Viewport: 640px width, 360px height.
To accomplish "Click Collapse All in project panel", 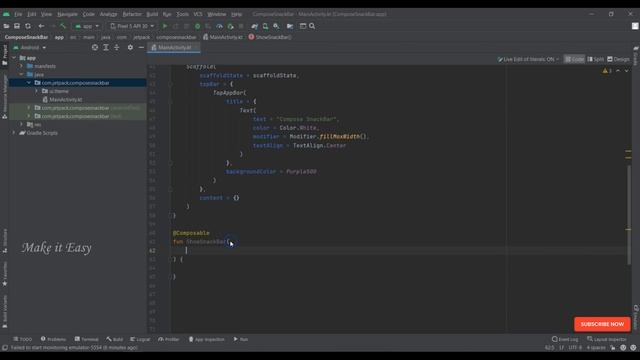I will (x=117, y=47).
